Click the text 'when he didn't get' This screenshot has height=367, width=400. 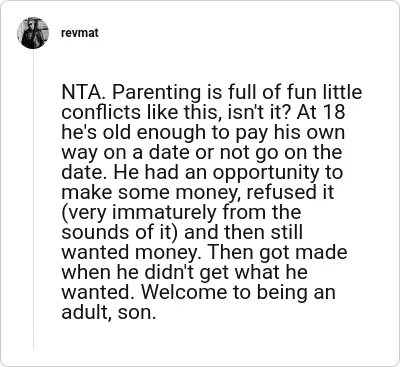(x=146, y=272)
